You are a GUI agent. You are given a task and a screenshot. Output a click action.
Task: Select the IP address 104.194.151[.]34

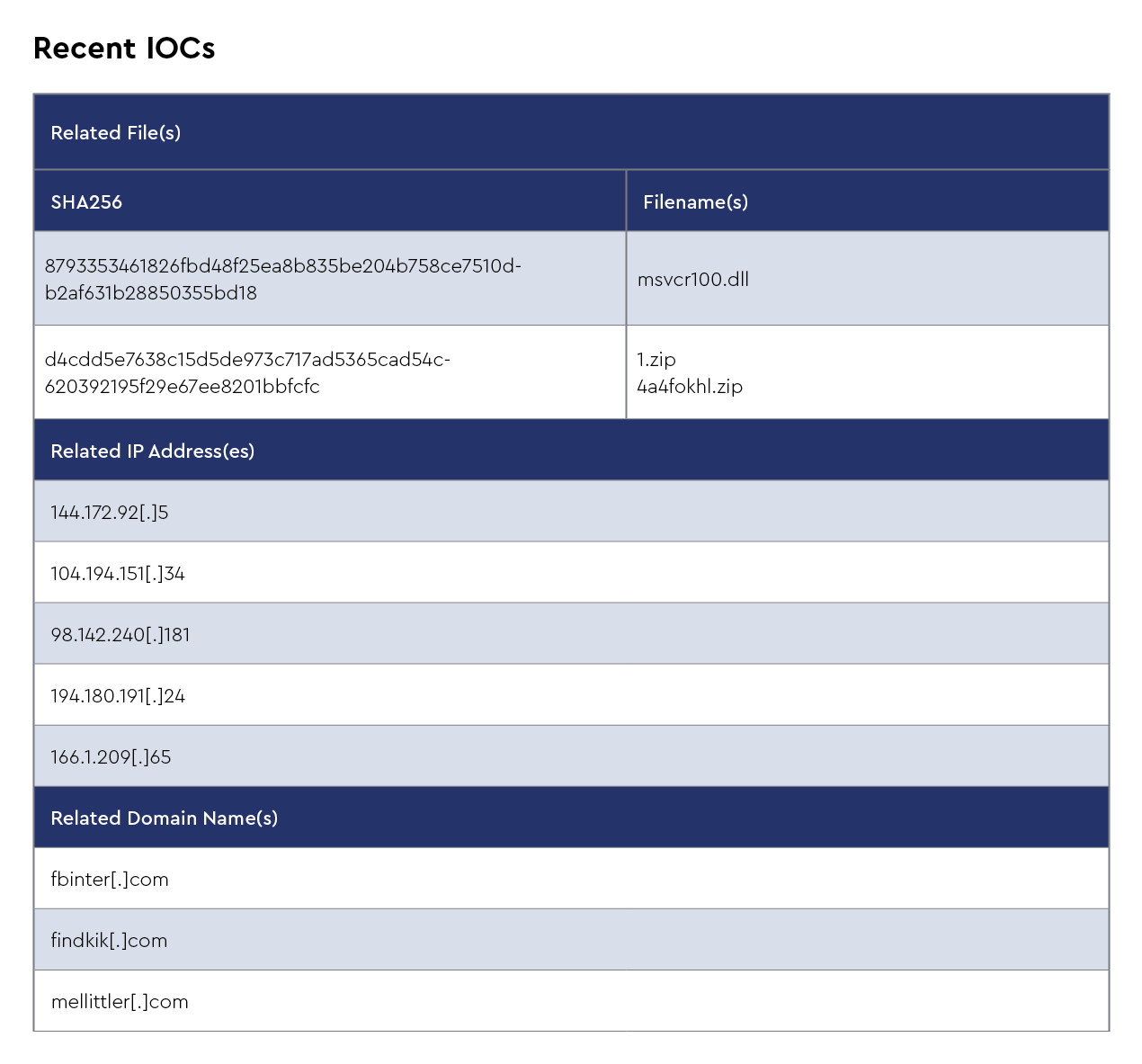(x=118, y=574)
